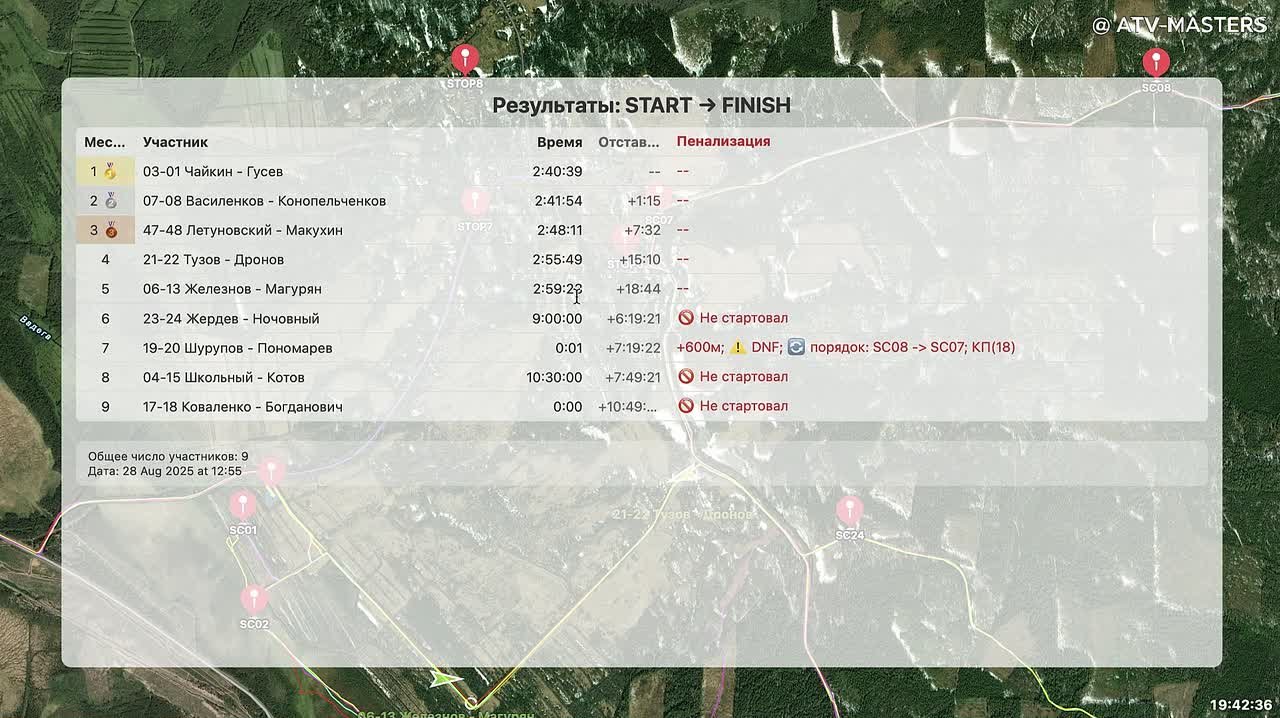Click the no-start icon in Жердев - Ночовный row
This screenshot has width=1280, height=718.
(686, 318)
